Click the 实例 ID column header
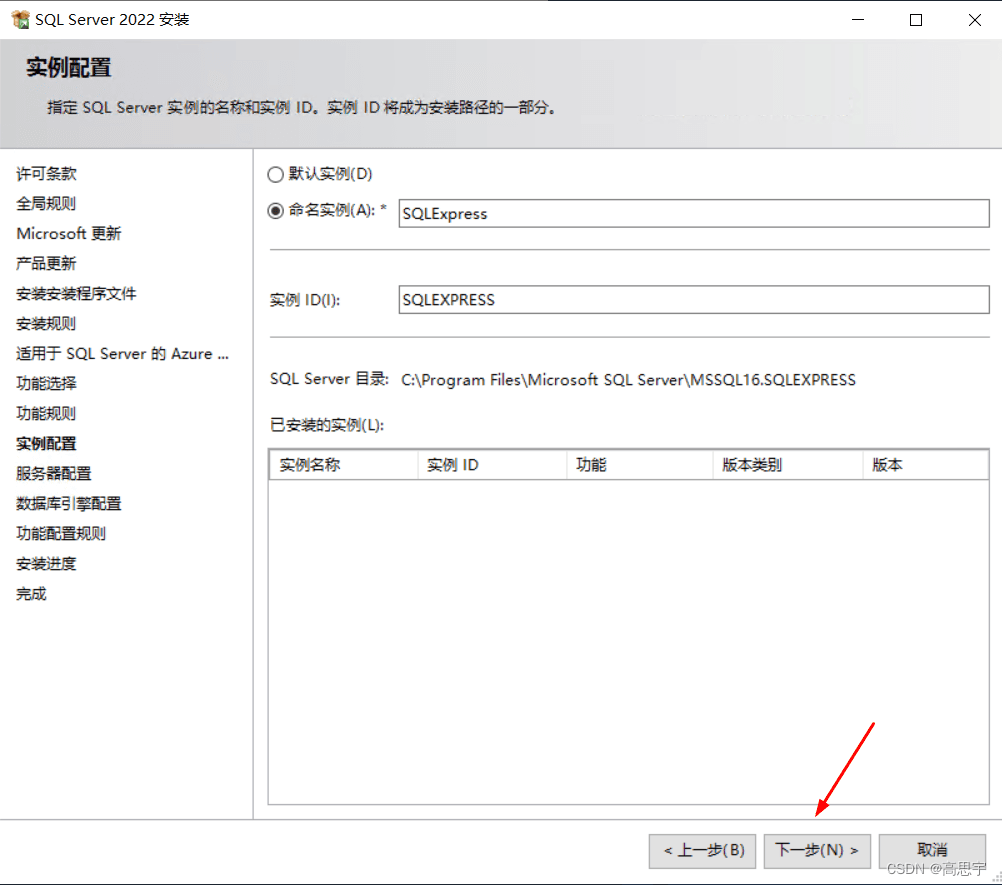The width and height of the screenshot is (1002, 885). click(492, 465)
